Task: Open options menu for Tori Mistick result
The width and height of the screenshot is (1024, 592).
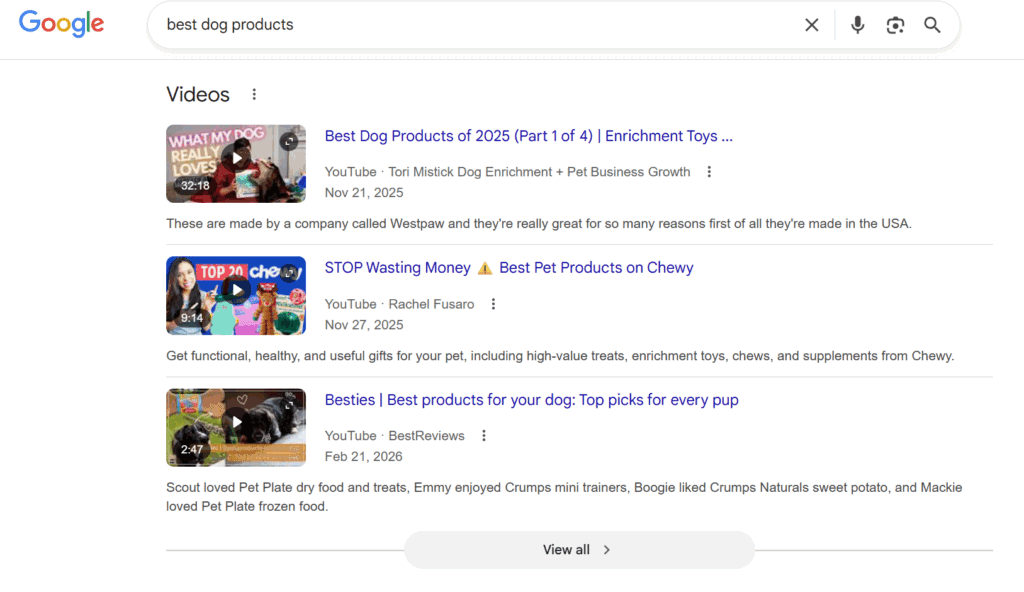Action: (709, 172)
